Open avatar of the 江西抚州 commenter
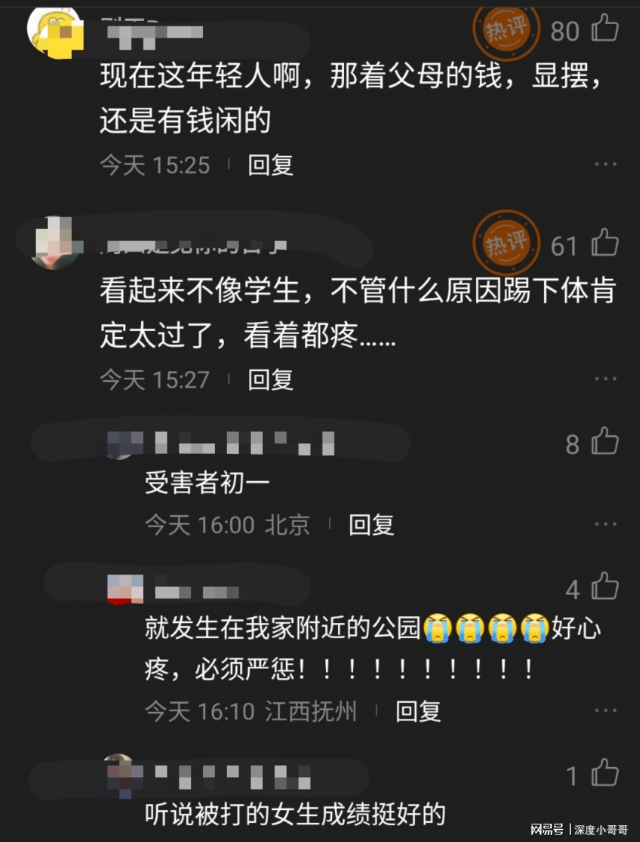Screen dimensions: 640x842 (125, 589)
